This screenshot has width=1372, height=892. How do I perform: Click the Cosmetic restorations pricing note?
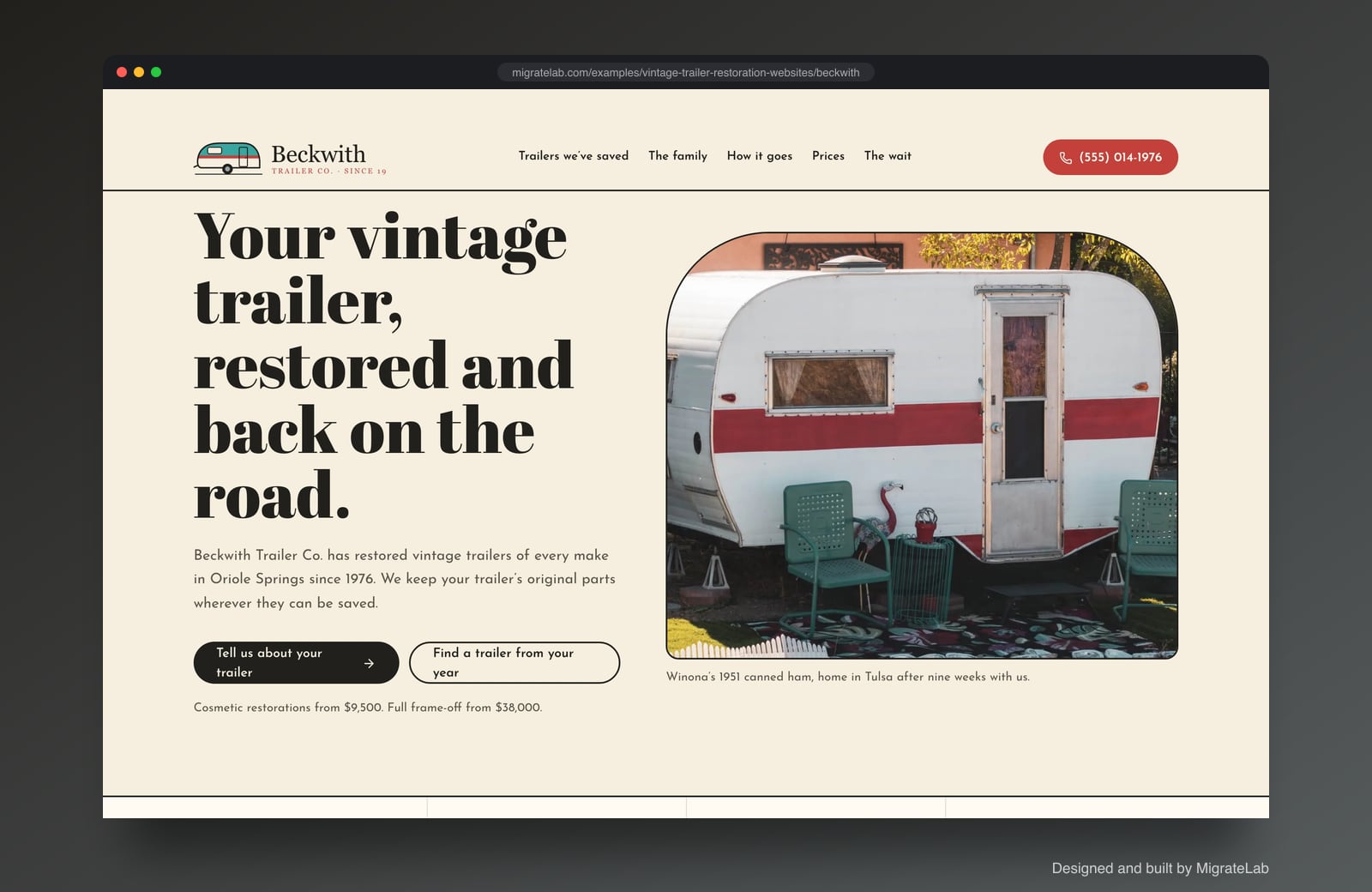(368, 708)
